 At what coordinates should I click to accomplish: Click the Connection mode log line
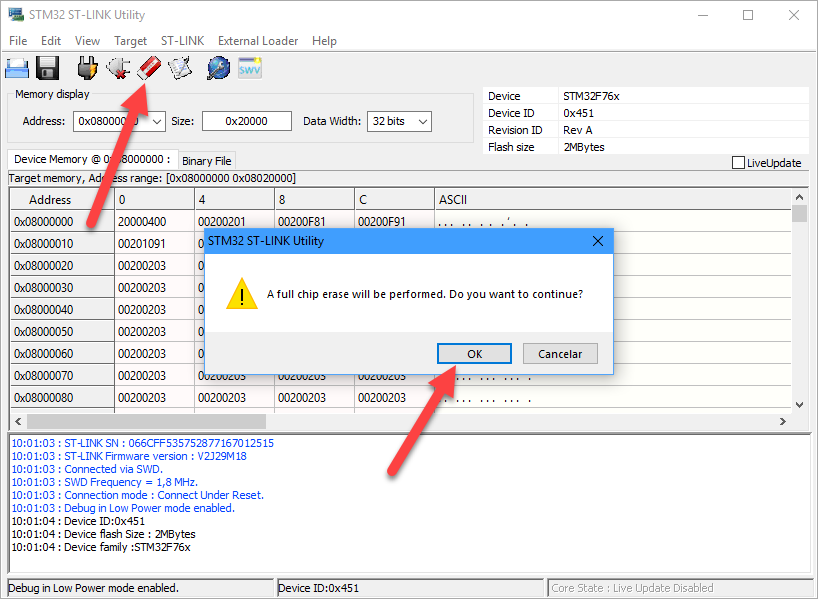click(138, 495)
